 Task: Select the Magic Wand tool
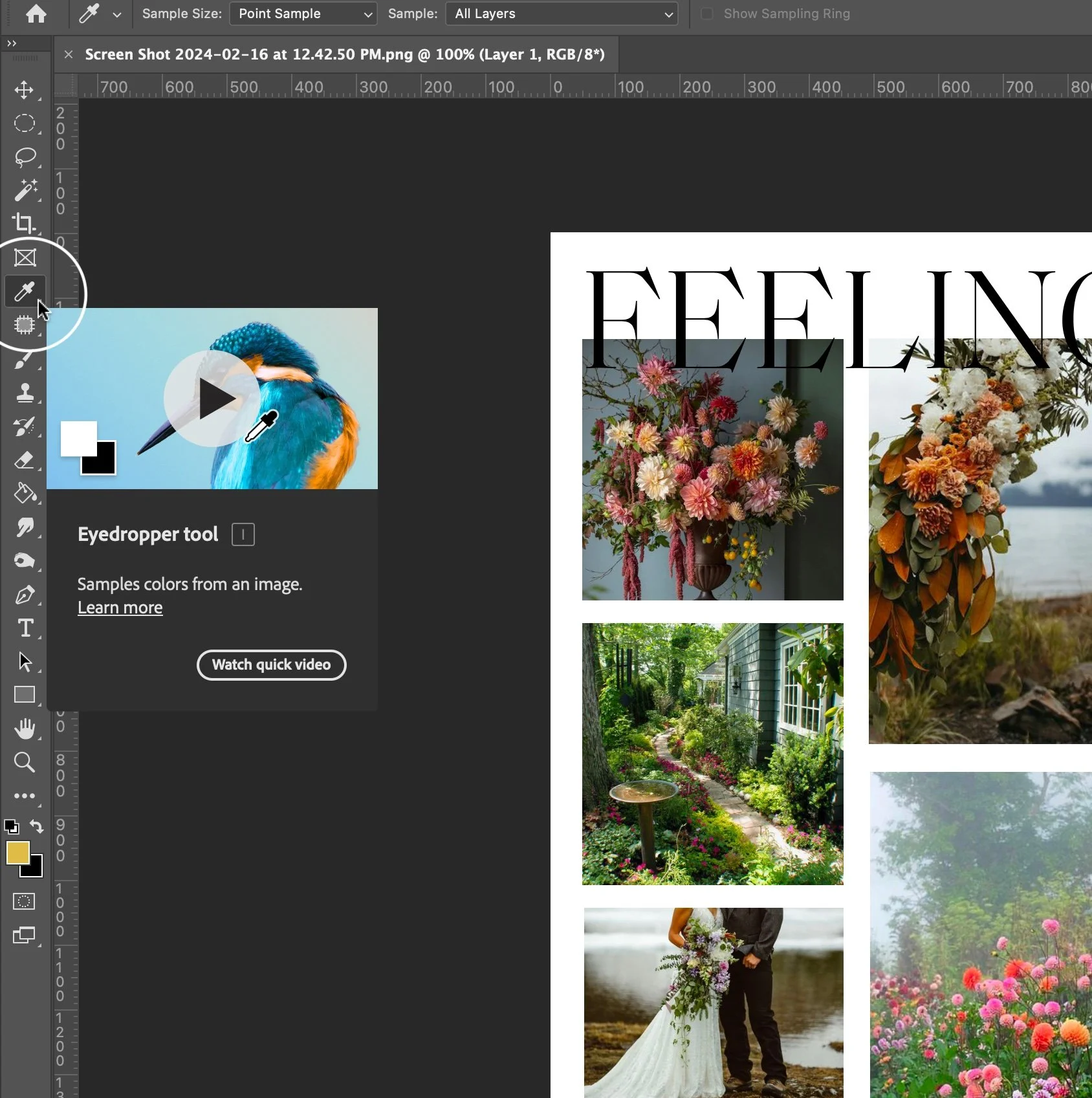click(x=25, y=190)
